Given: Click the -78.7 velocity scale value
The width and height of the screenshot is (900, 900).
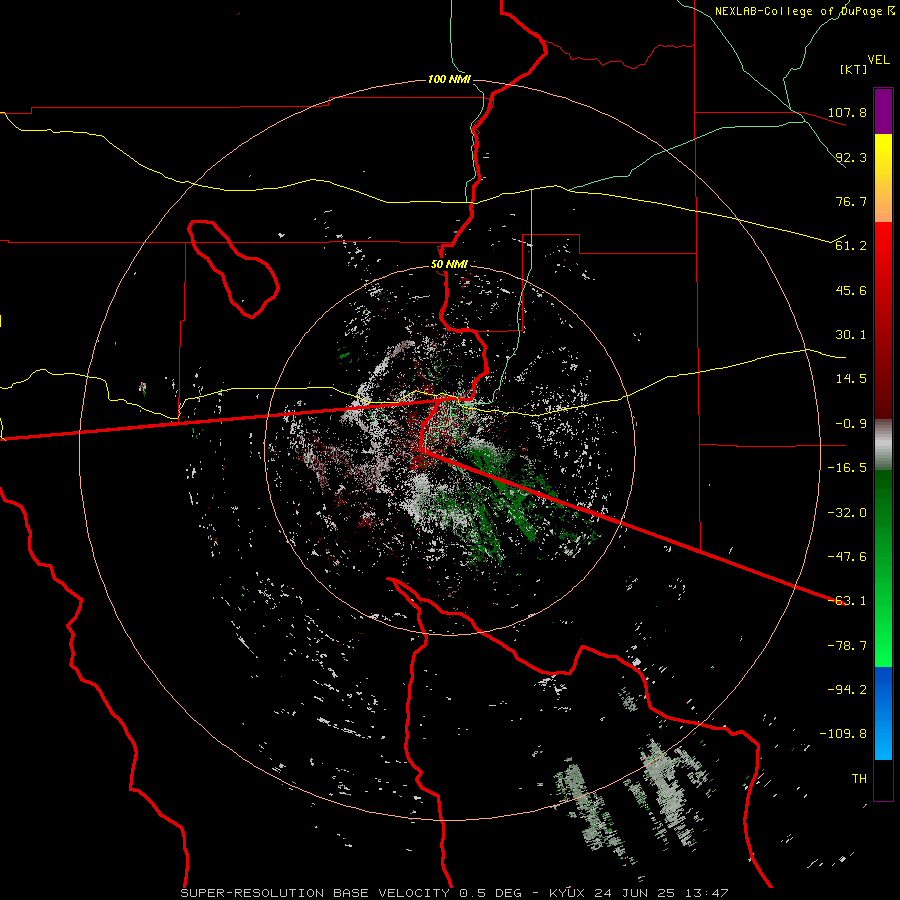Looking at the screenshot, I should [x=847, y=646].
